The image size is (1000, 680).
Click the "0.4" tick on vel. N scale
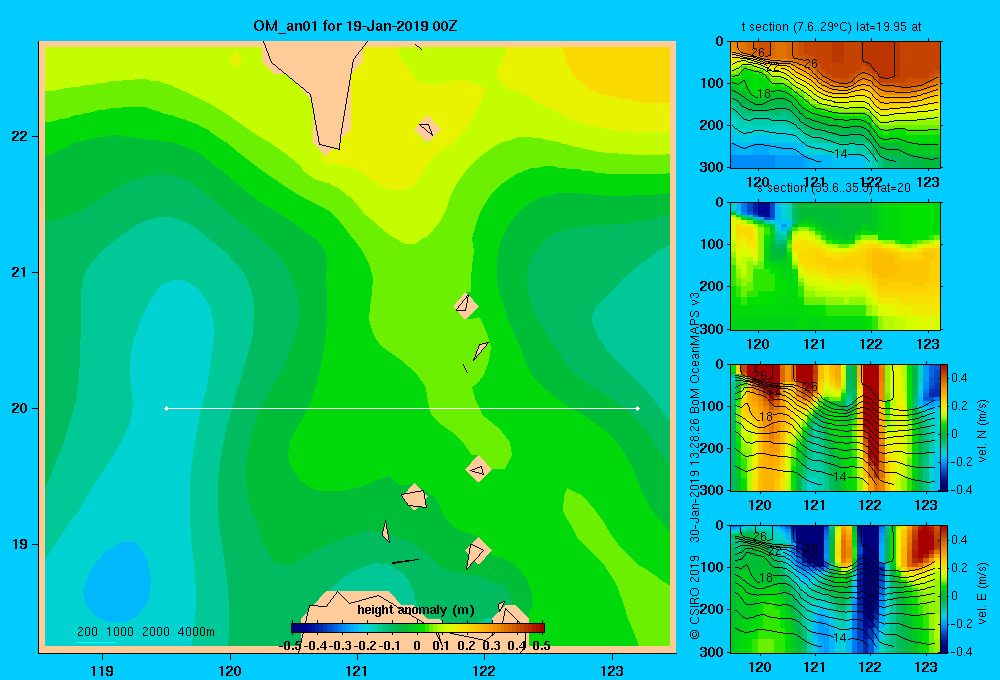pyautogui.click(x=959, y=378)
